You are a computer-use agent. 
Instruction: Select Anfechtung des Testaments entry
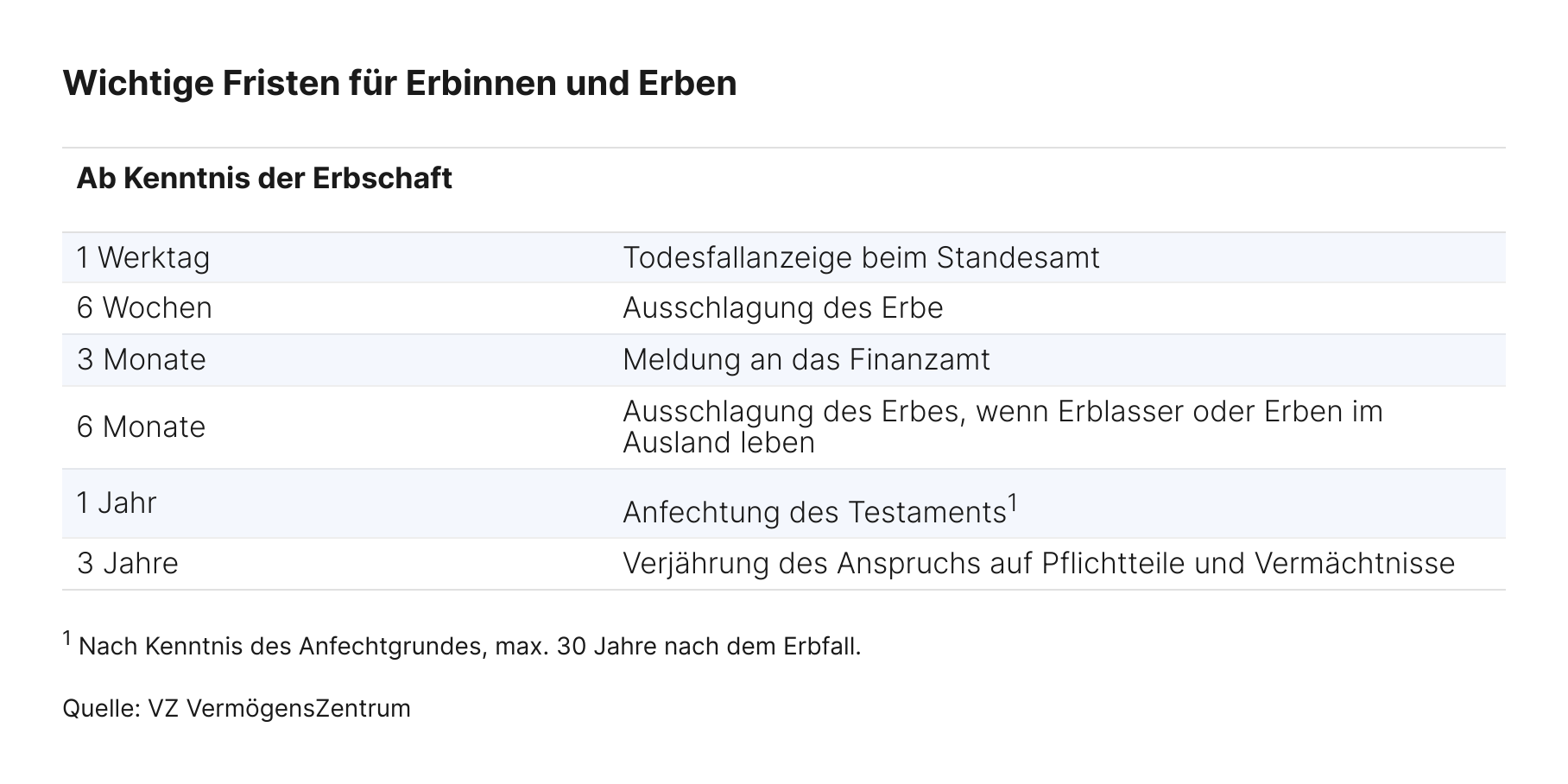pyautogui.click(x=814, y=513)
